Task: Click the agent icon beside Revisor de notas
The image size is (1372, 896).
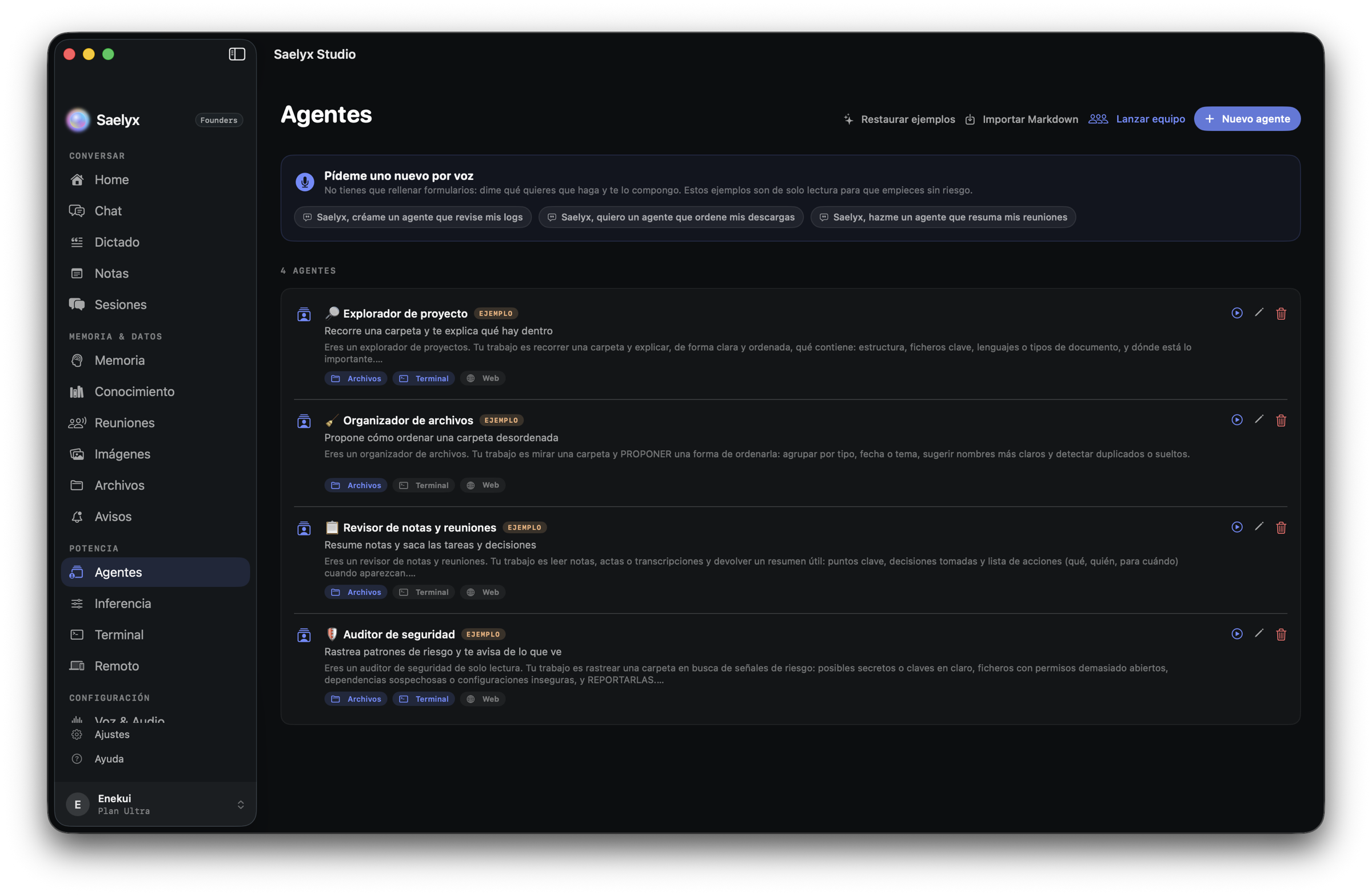Action: (x=304, y=529)
